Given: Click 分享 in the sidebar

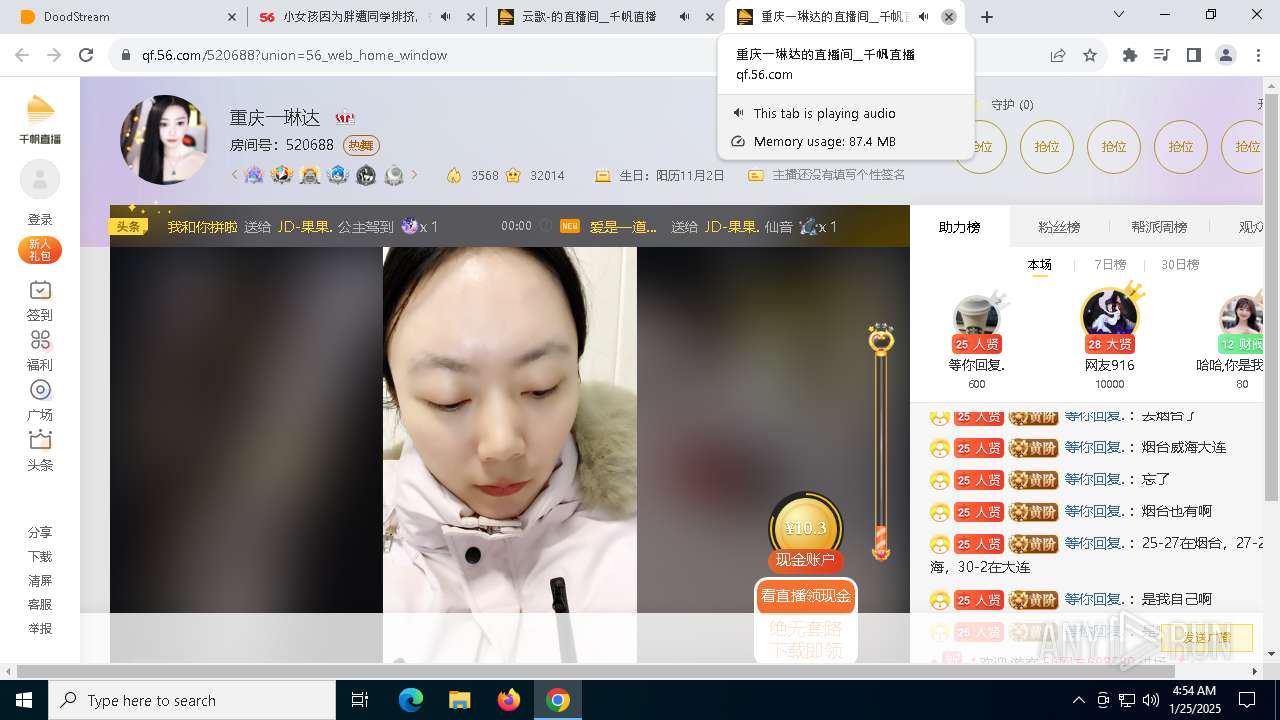Looking at the screenshot, I should coord(40,533).
